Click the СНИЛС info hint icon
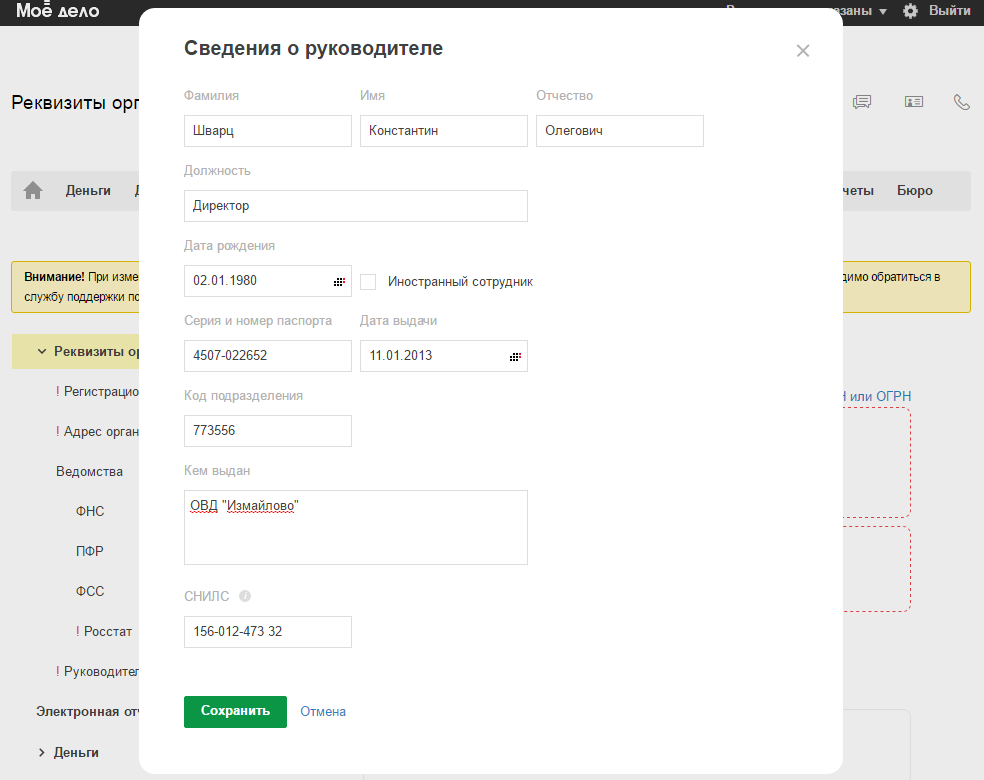The image size is (984, 780). 245,596
